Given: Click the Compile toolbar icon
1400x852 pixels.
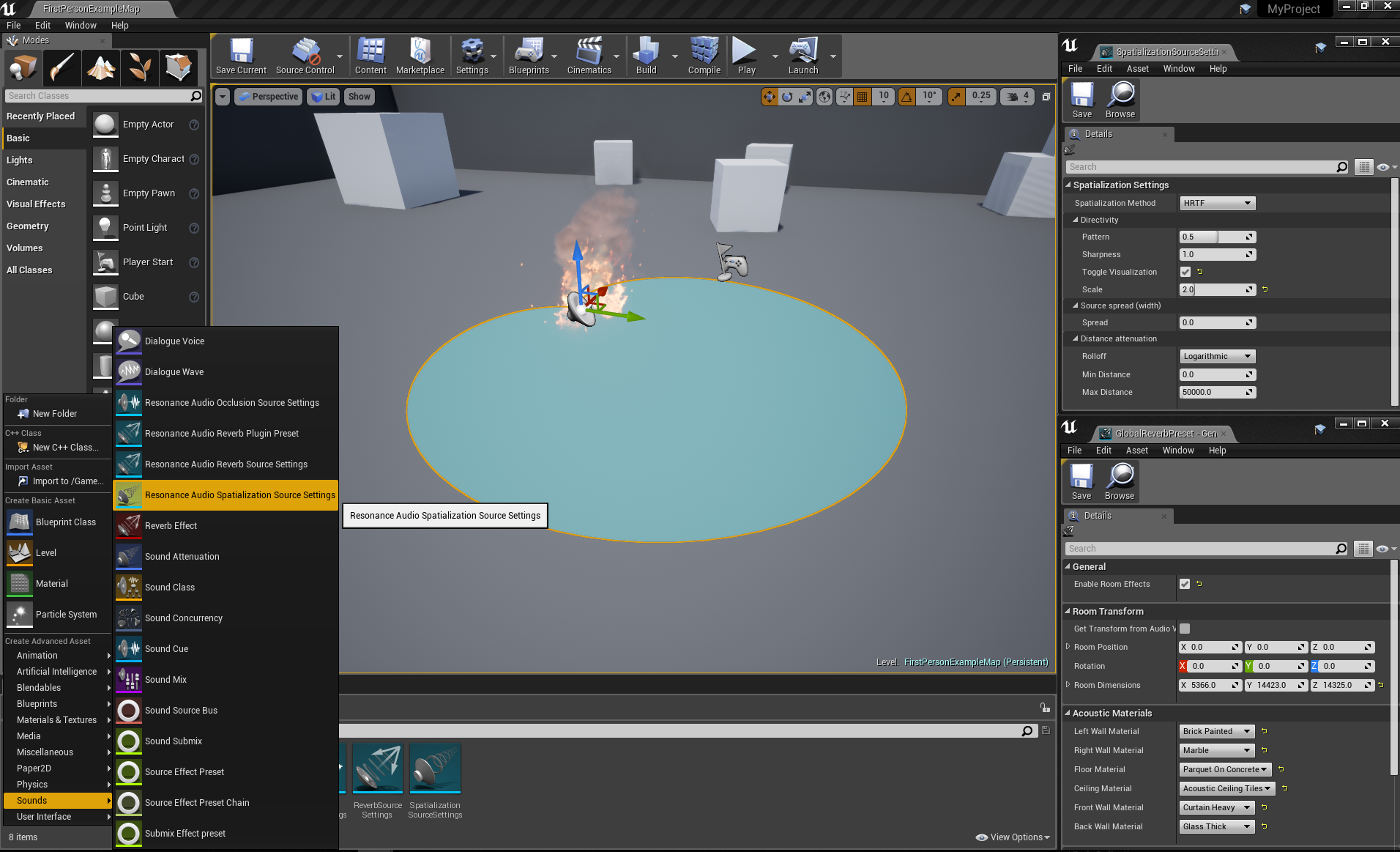Looking at the screenshot, I should (704, 56).
